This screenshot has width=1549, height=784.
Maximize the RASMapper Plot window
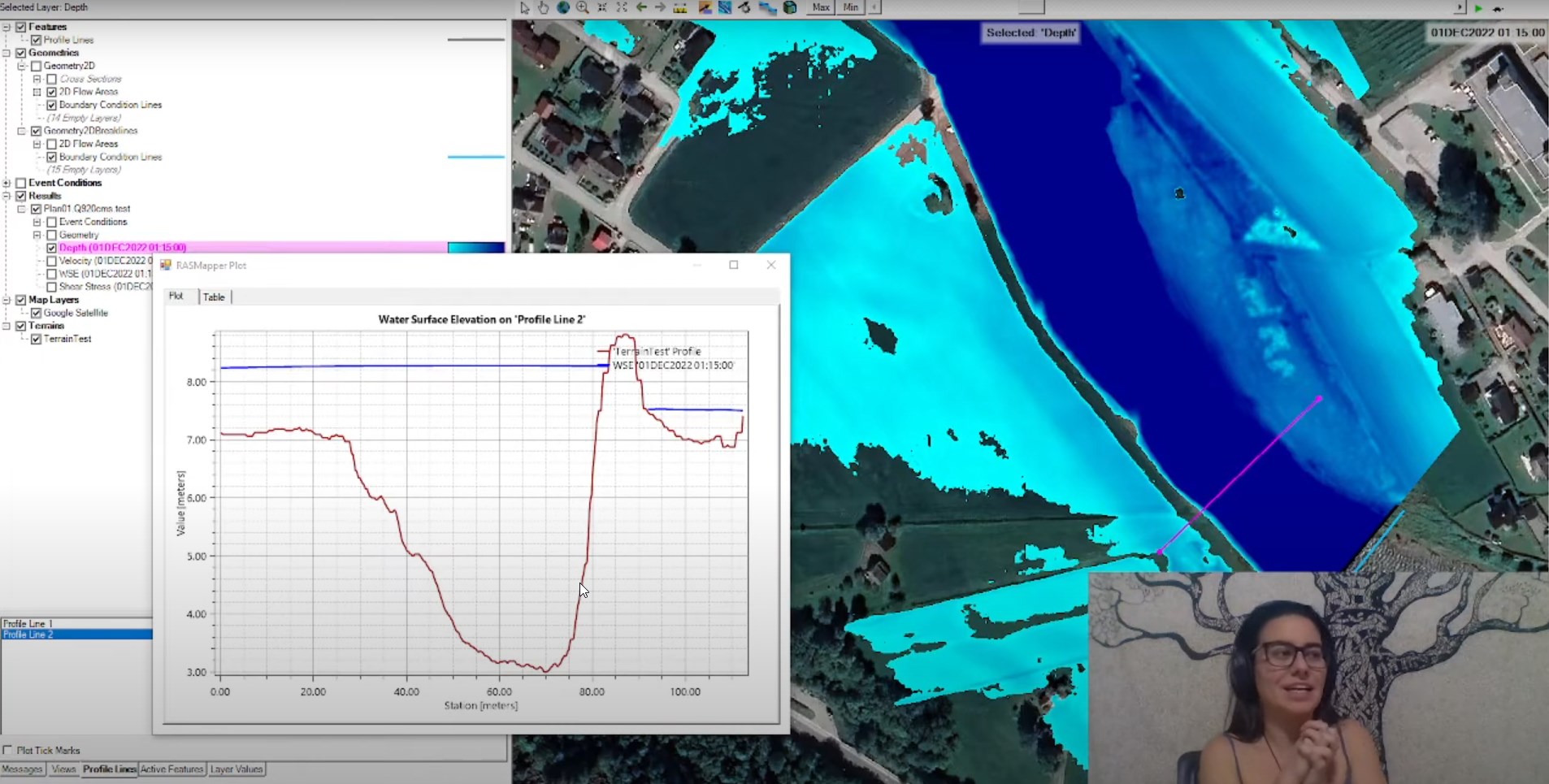(x=734, y=265)
